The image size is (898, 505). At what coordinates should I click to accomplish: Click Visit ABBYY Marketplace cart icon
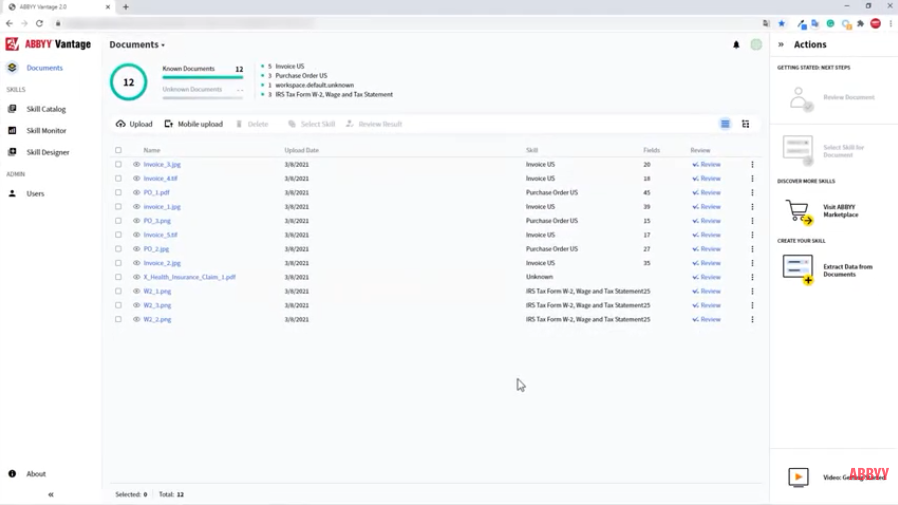[x=799, y=211]
